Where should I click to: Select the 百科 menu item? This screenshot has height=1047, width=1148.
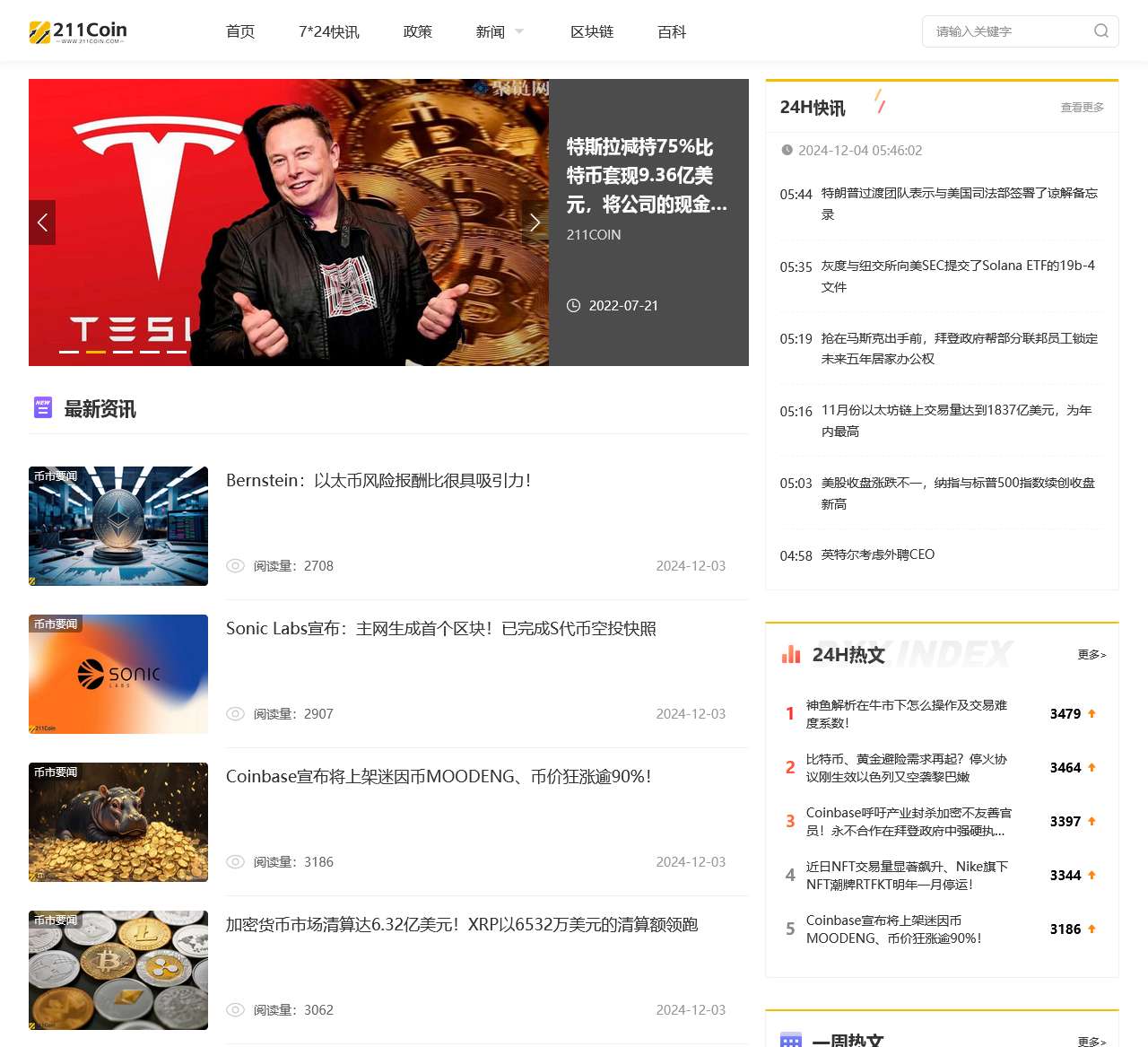[671, 31]
